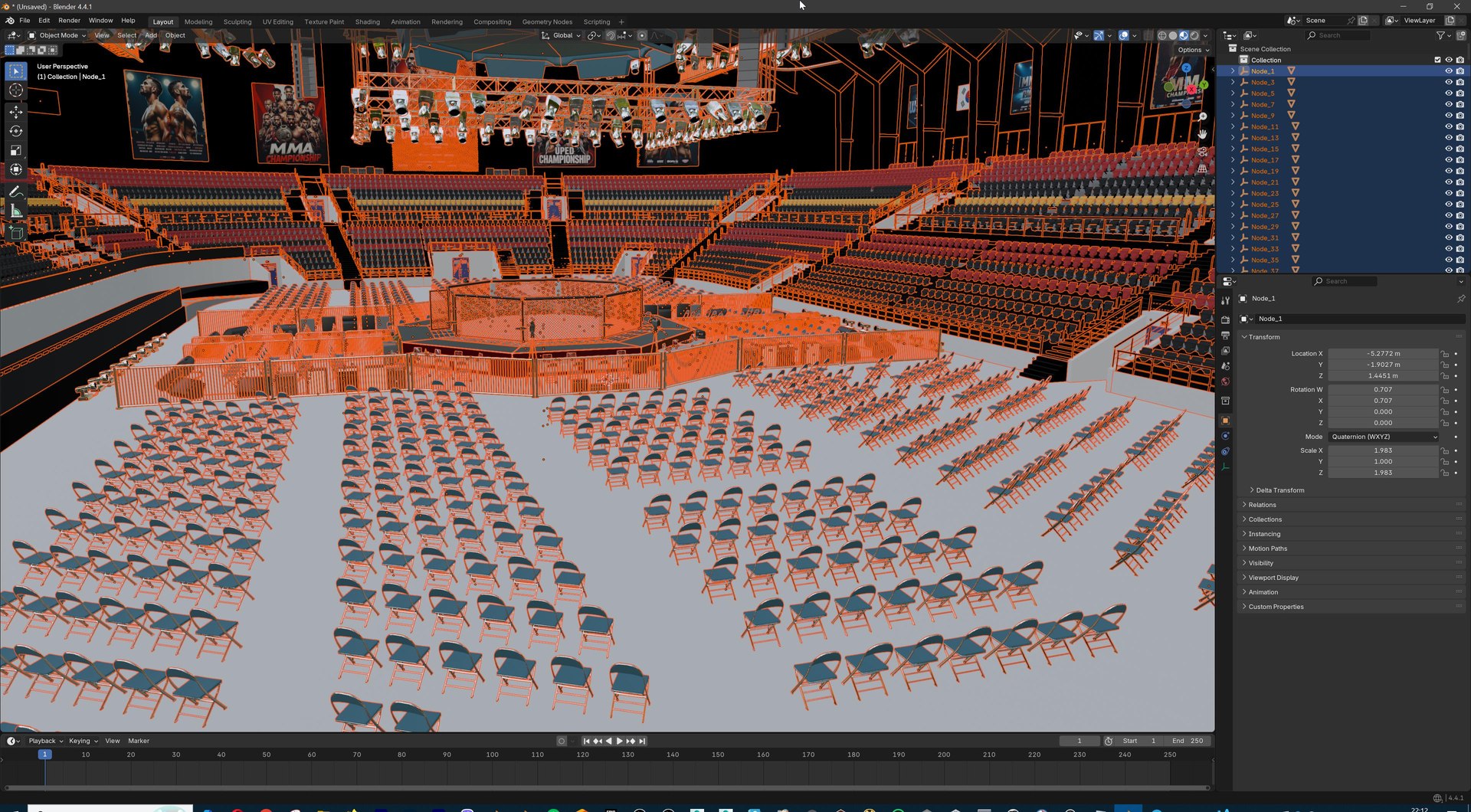Image resolution: width=1471 pixels, height=812 pixels.
Task: Collapse the Transform panel
Action: (1264, 337)
